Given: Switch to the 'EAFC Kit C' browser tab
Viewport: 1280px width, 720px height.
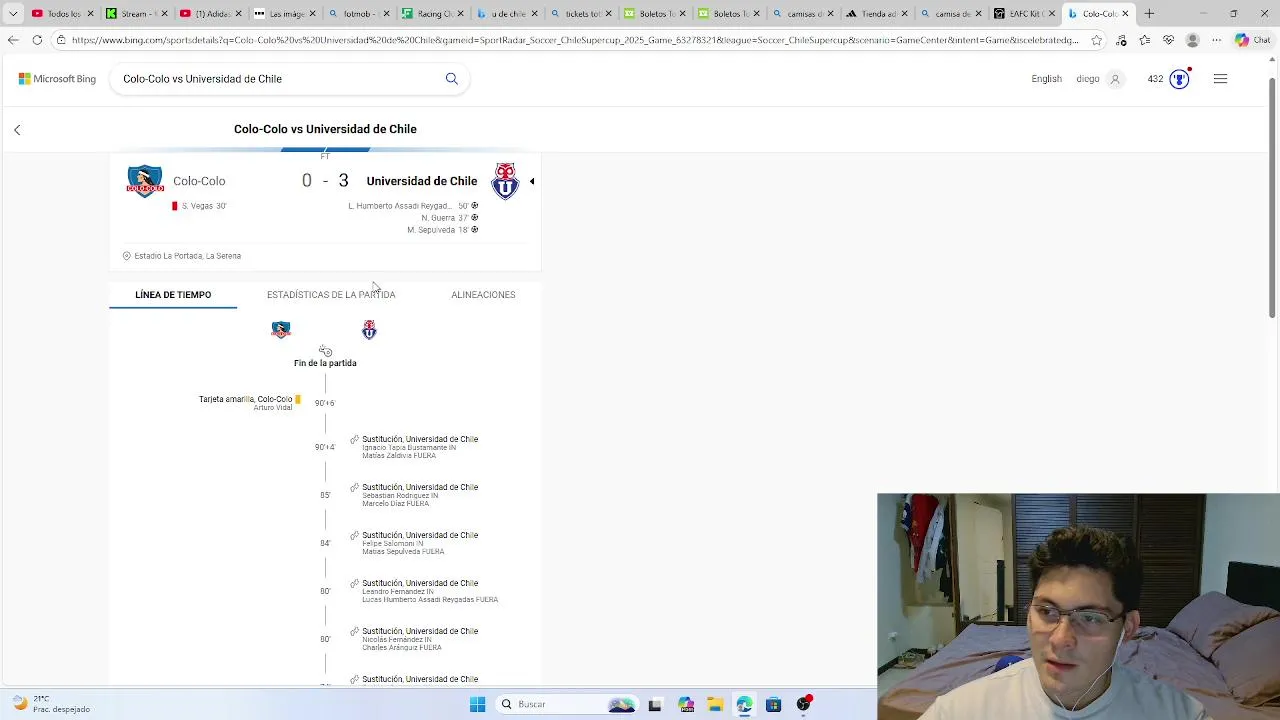Looking at the screenshot, I should [1026, 14].
